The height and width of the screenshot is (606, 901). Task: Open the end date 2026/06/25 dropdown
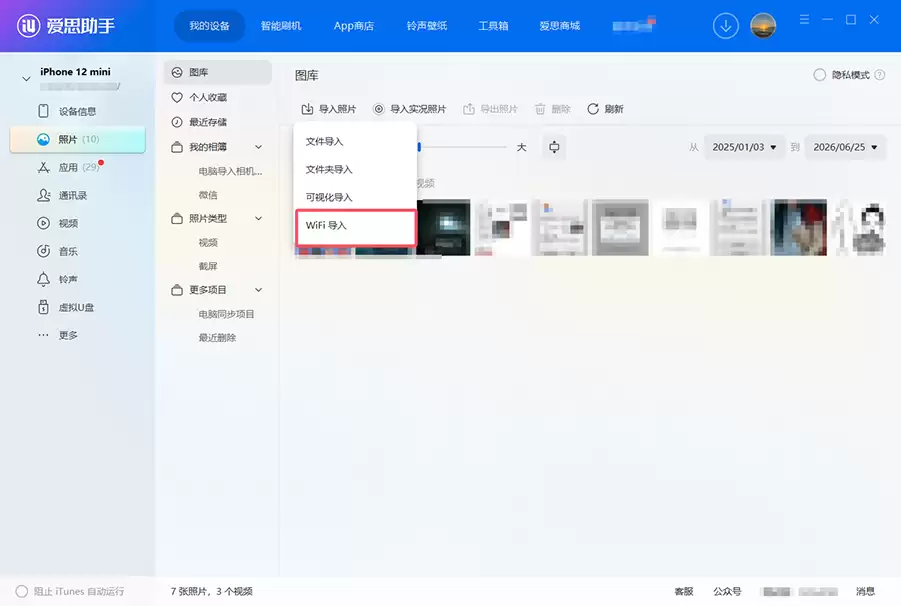845,147
